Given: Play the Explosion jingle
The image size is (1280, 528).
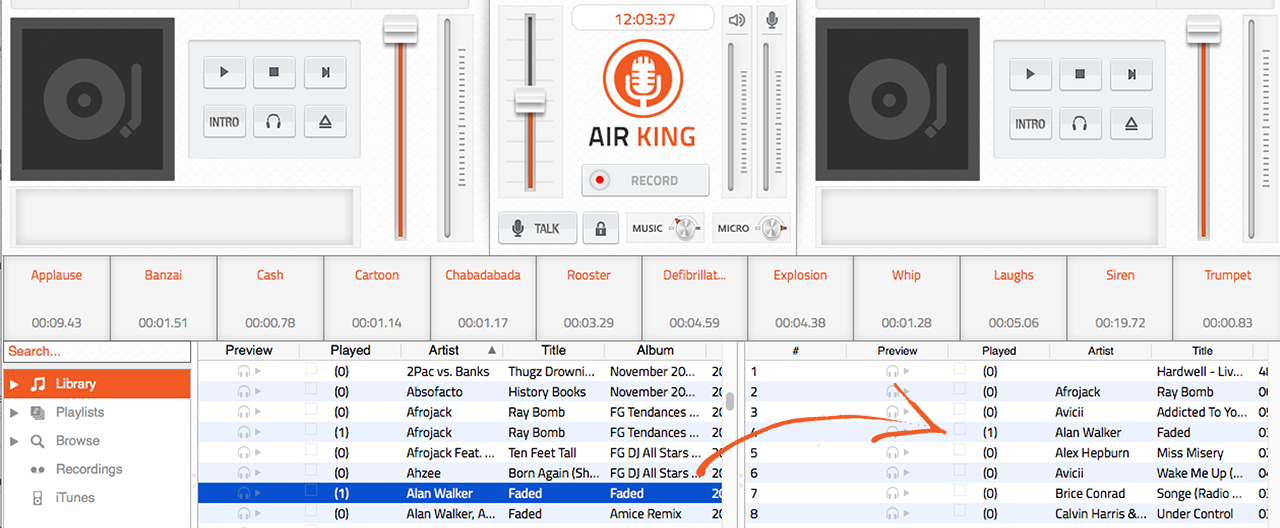Looking at the screenshot, I should (x=800, y=297).
